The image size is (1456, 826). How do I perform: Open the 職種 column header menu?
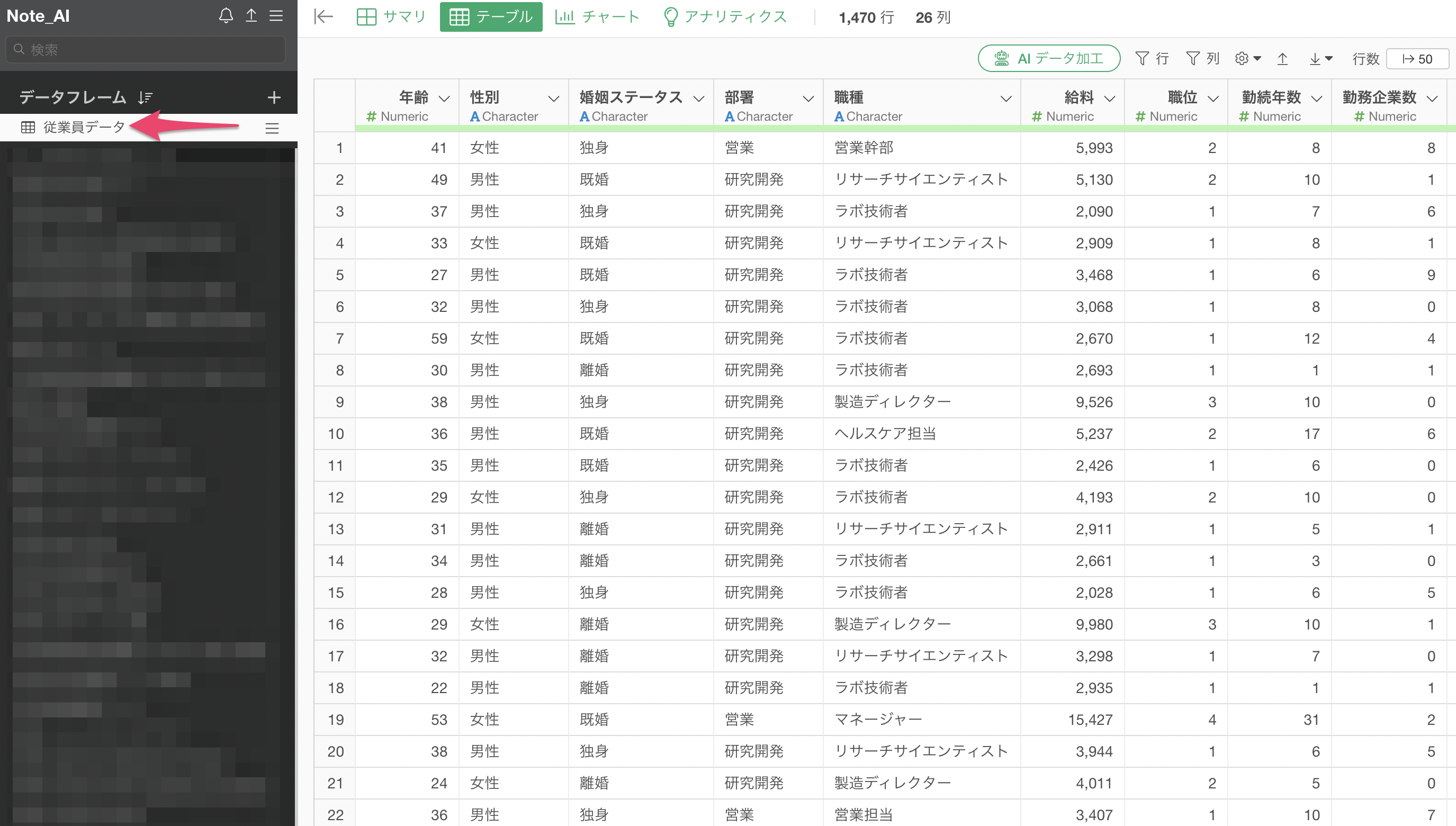(x=1006, y=98)
